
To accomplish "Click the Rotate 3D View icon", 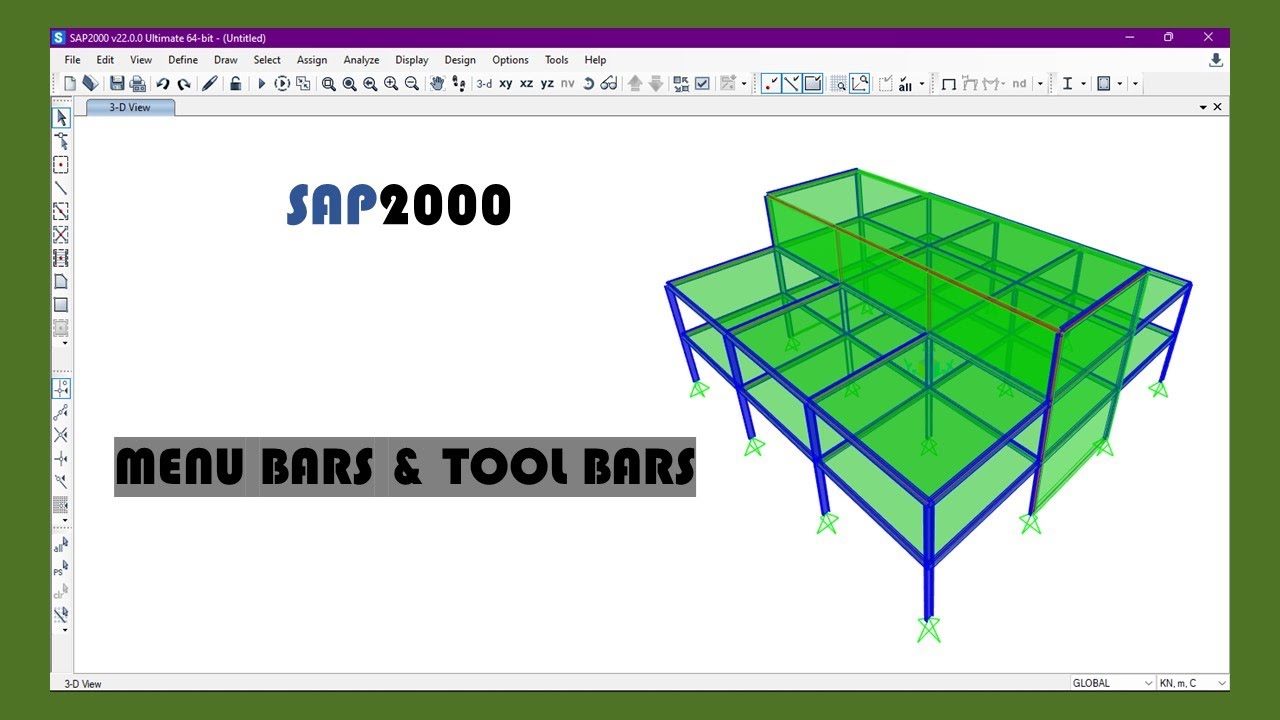I will coord(588,84).
